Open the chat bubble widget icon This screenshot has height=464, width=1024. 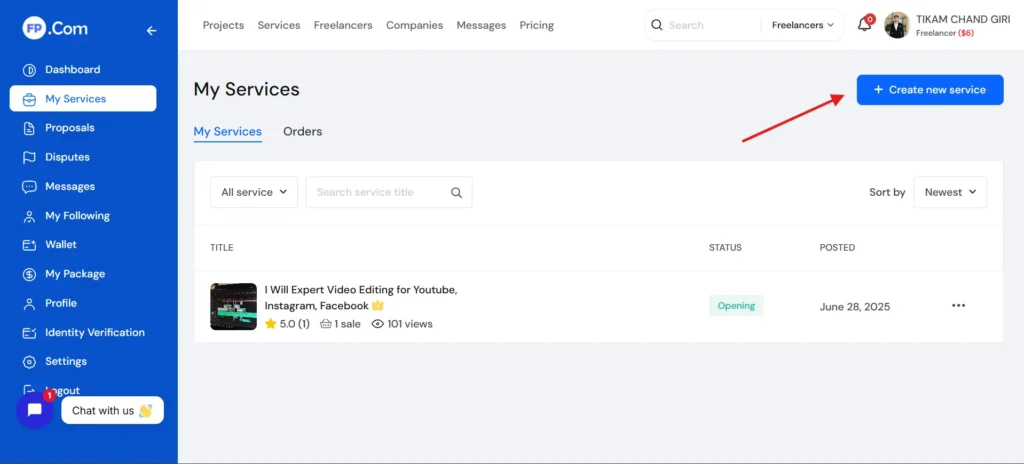pyautogui.click(x=35, y=410)
